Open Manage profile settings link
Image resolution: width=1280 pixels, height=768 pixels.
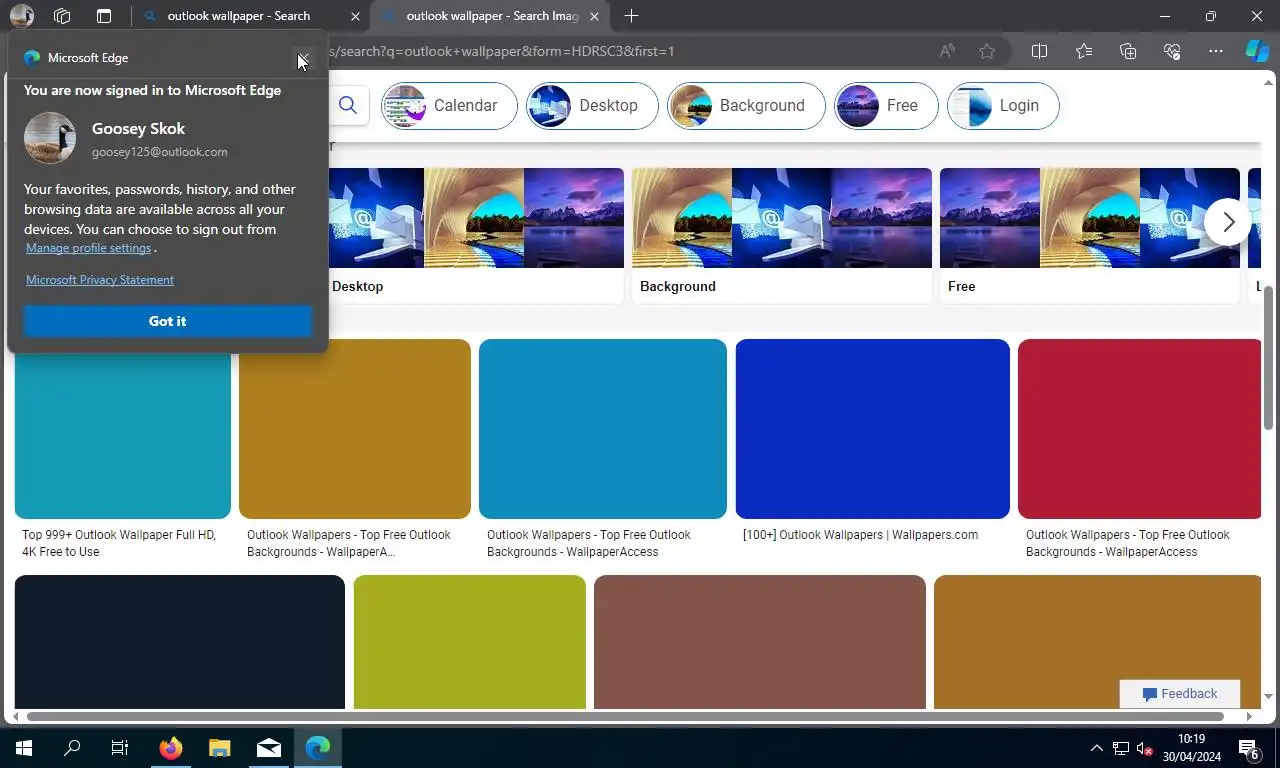(x=88, y=248)
